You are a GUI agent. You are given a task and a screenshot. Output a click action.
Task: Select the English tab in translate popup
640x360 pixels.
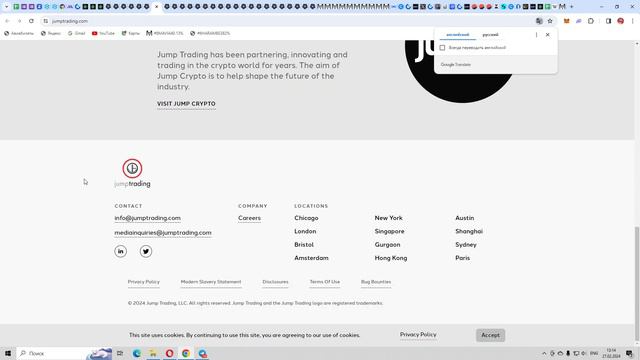click(x=458, y=35)
